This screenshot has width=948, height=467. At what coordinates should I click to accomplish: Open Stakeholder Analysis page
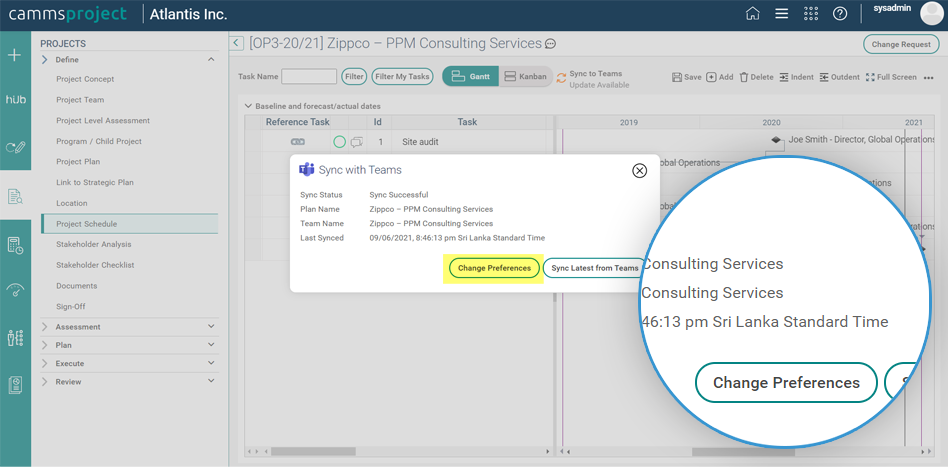pos(94,244)
